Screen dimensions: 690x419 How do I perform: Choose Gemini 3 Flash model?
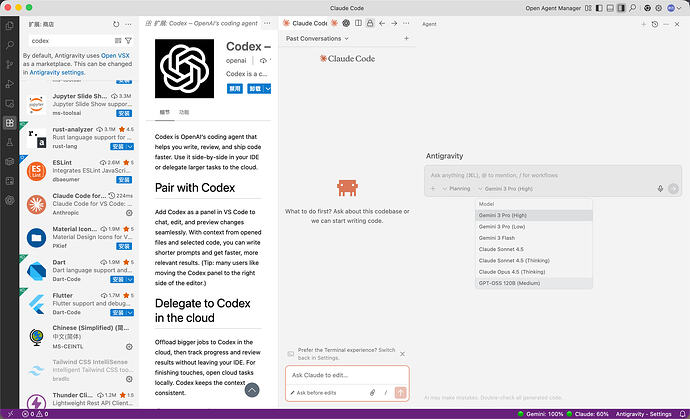click(x=534, y=238)
